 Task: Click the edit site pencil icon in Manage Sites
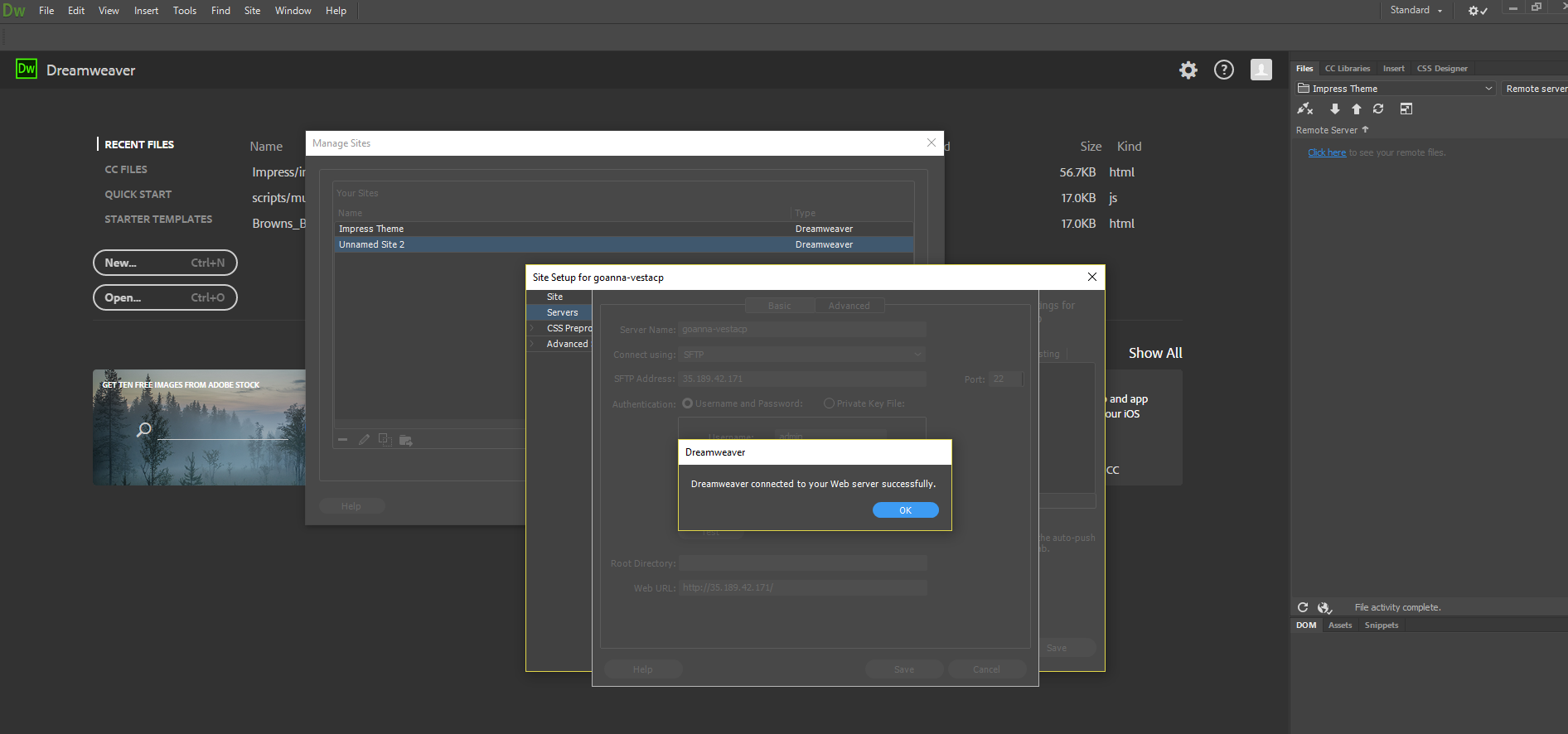(x=364, y=439)
